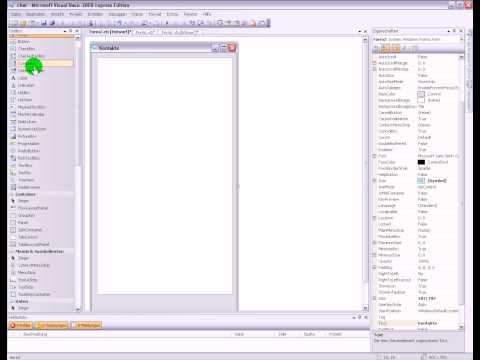Select the TreeView toolbox control
The image size is (480, 360).
[41, 180]
